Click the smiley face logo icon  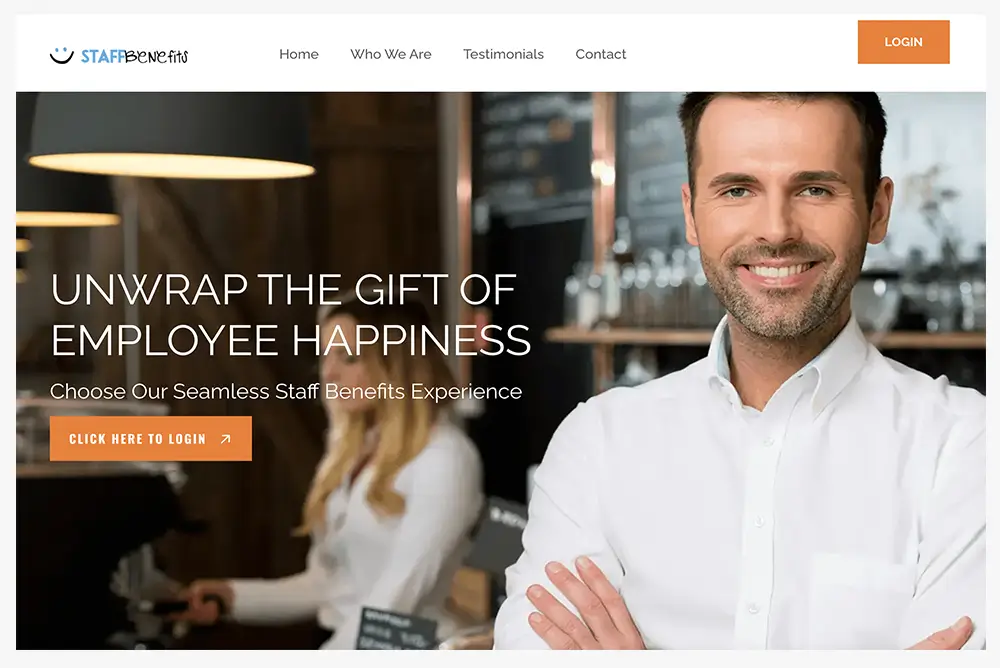click(62, 56)
